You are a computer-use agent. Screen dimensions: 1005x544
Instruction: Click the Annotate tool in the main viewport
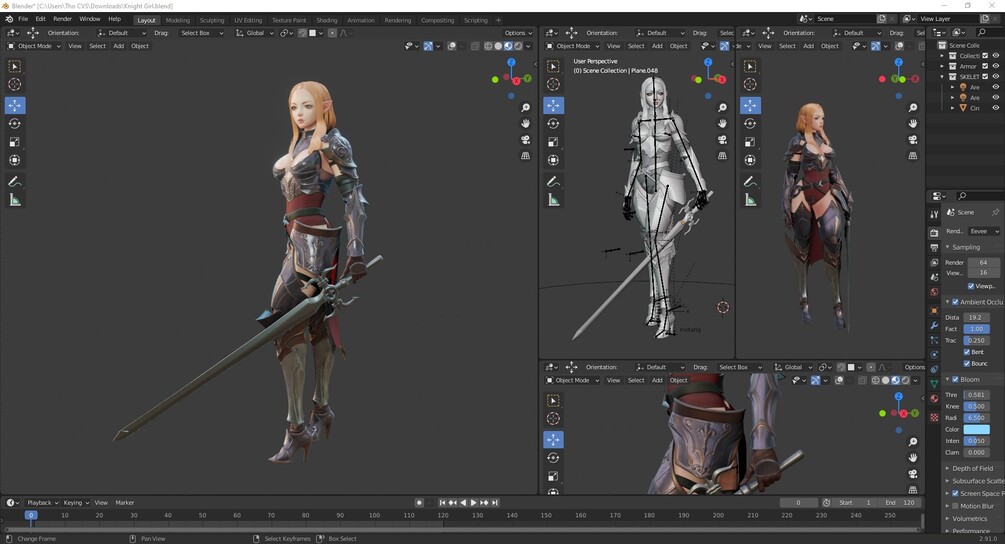pos(15,181)
